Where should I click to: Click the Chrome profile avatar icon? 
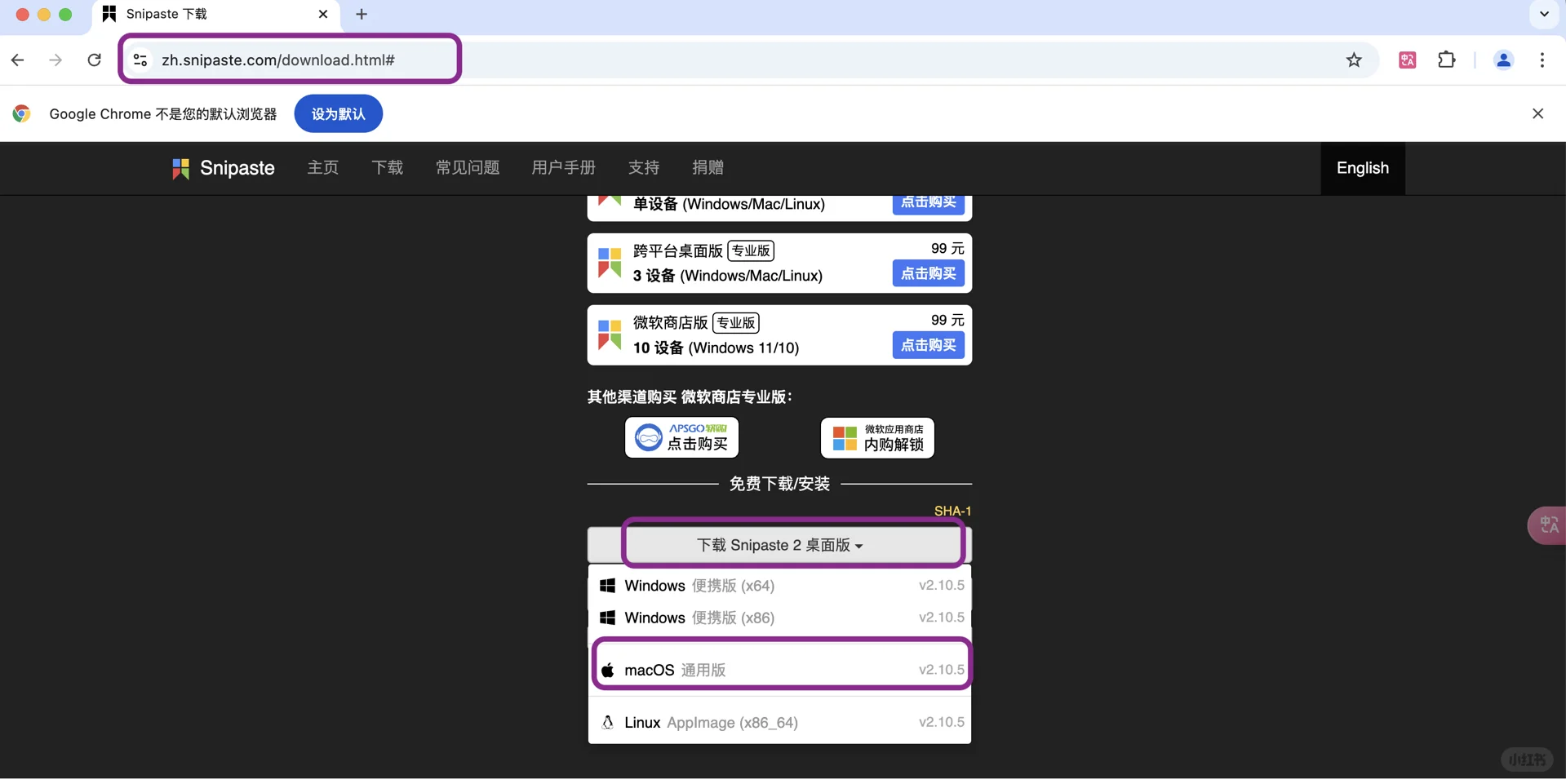coord(1503,60)
